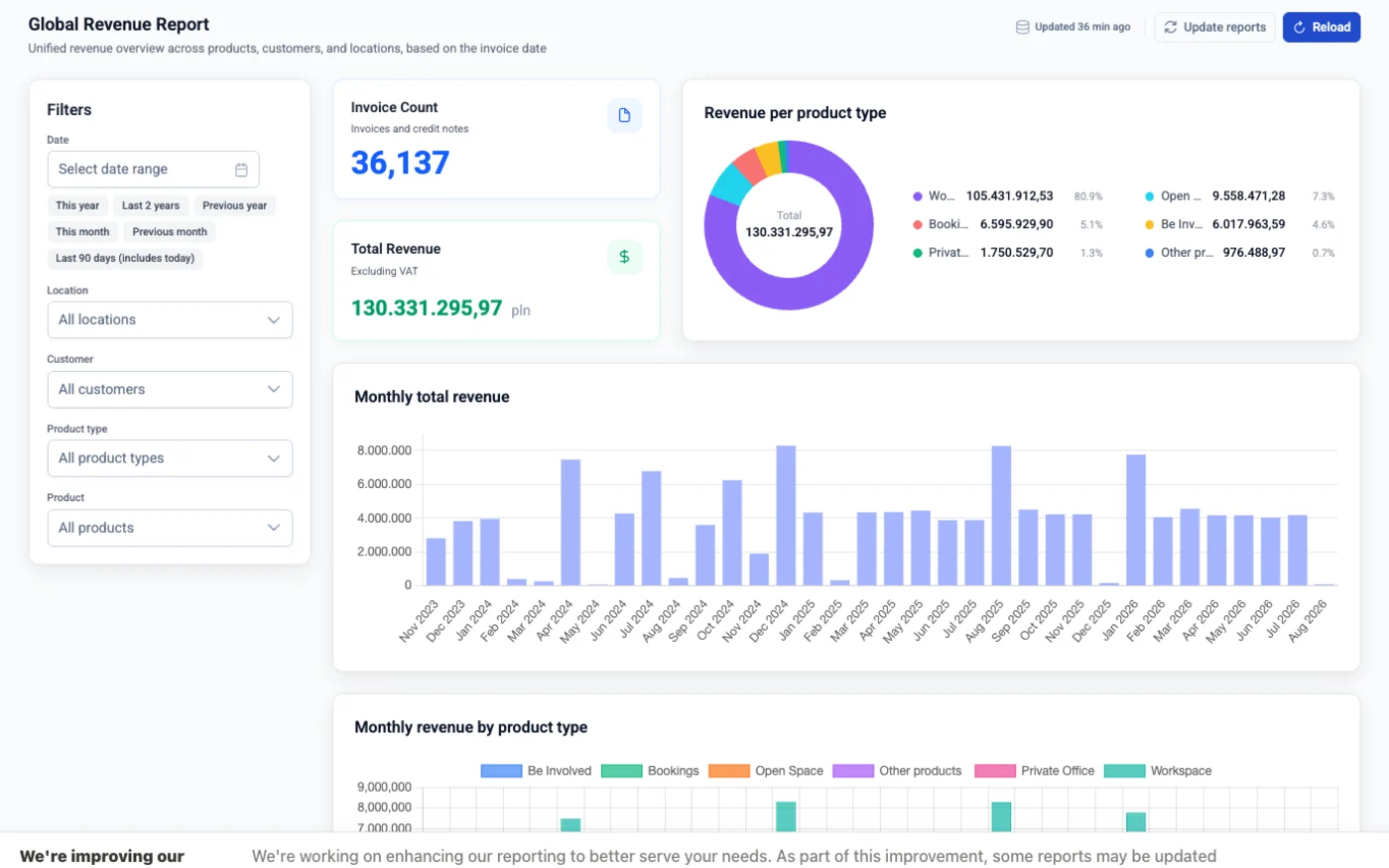Viewport: 1389px width, 868px height.
Task: Toggle Private Office series in the legend
Action: pyautogui.click(x=1035, y=771)
